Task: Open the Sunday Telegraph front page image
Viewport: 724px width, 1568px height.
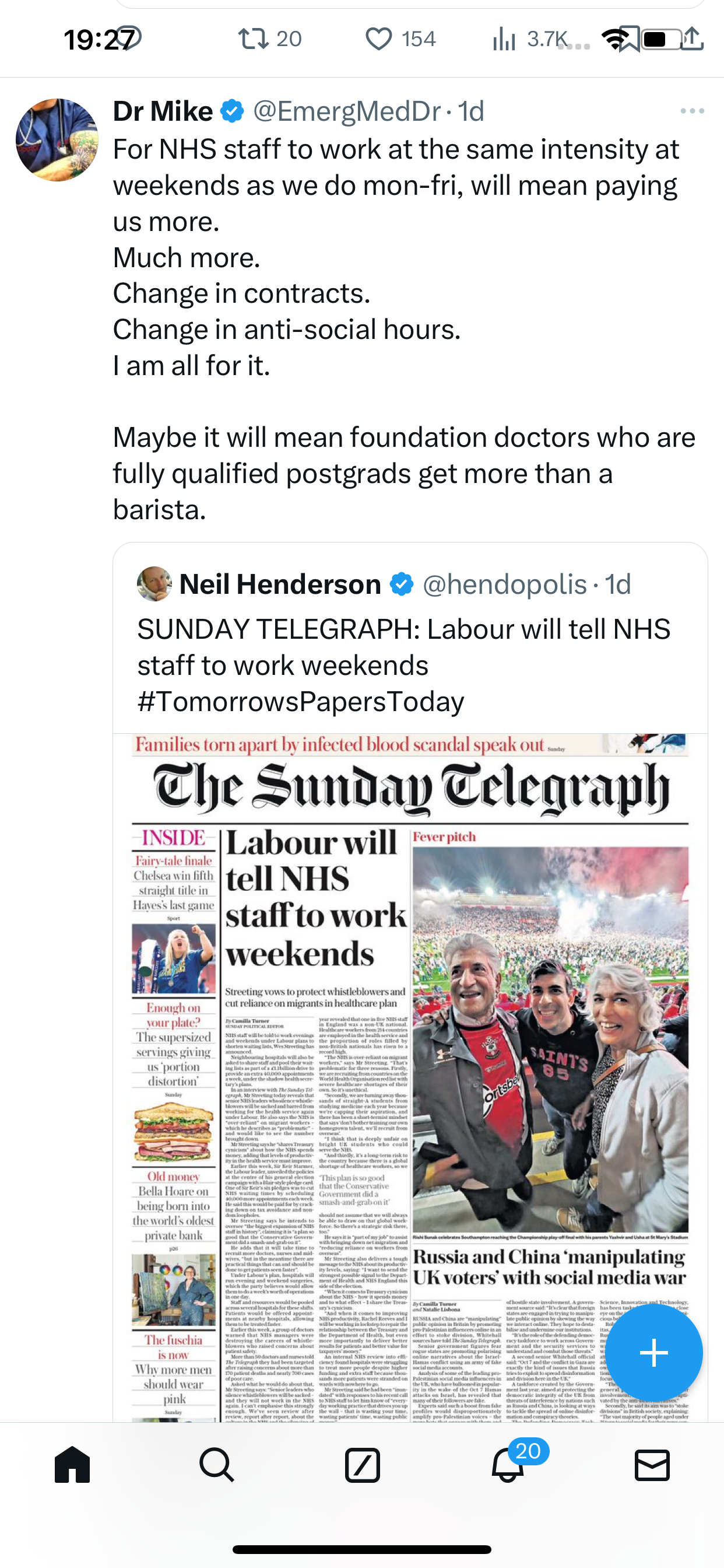Action: [410, 1077]
